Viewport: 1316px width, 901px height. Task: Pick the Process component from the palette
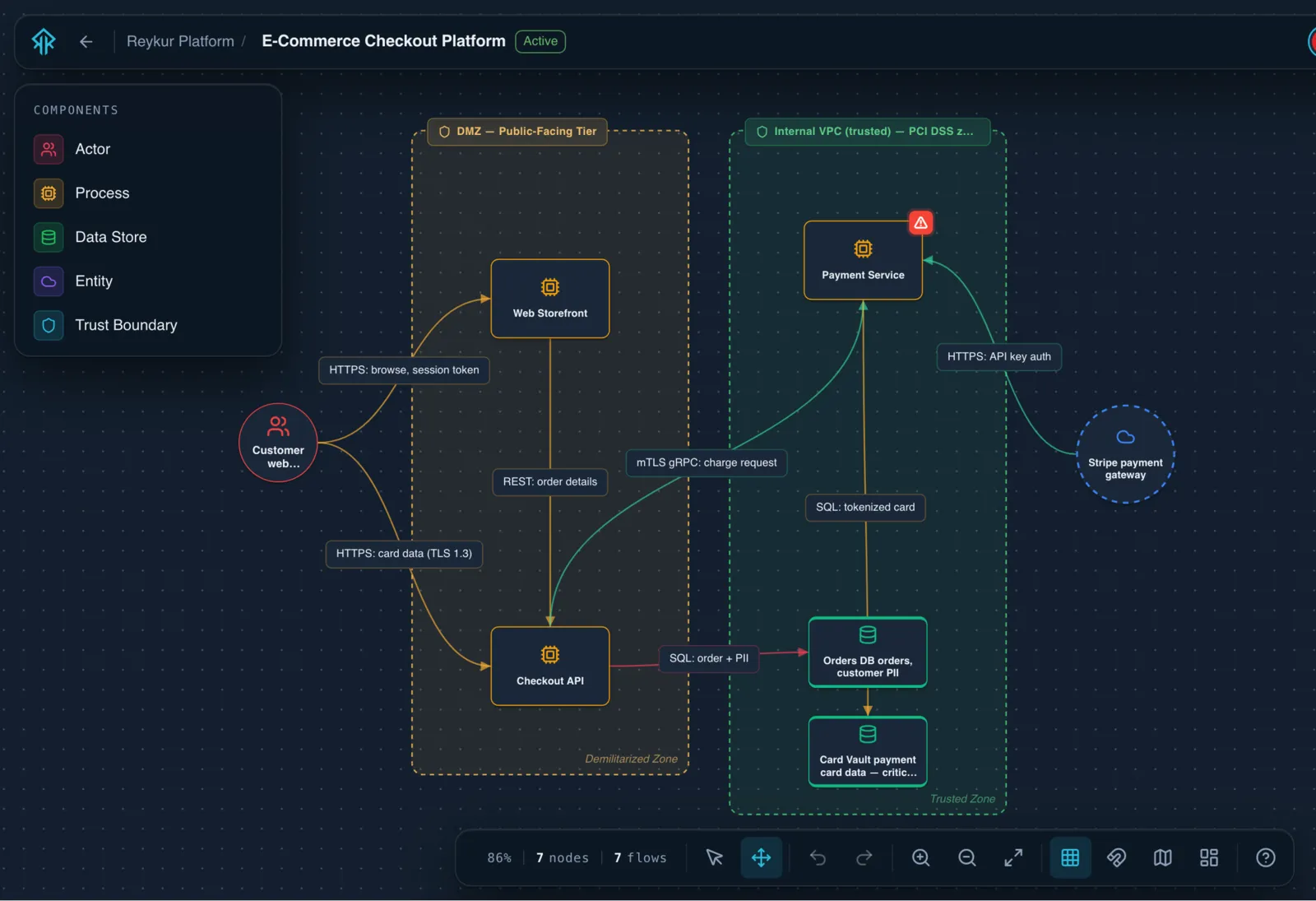148,193
